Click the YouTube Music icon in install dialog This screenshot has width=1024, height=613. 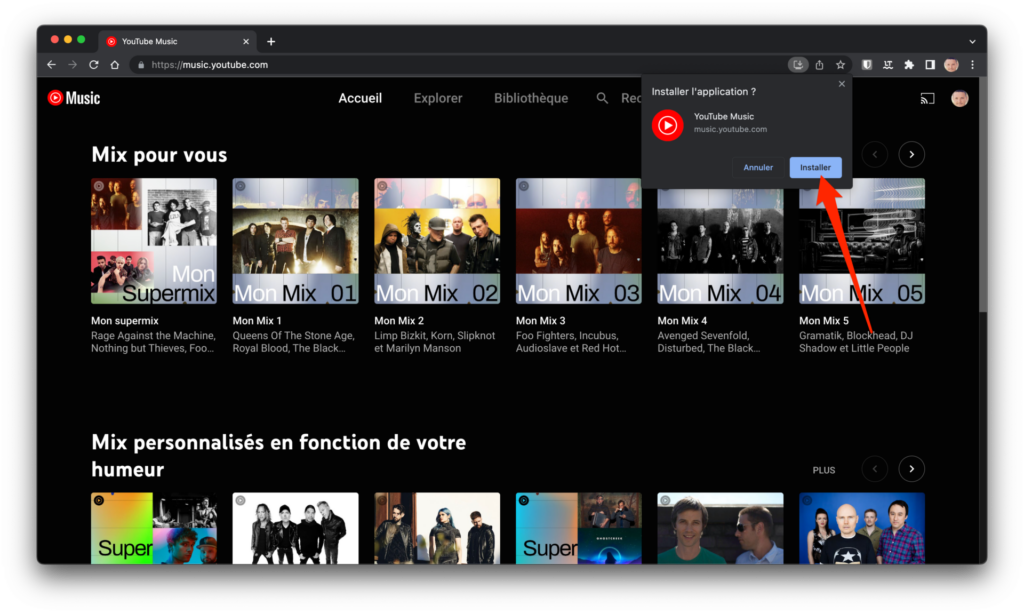tap(667, 125)
